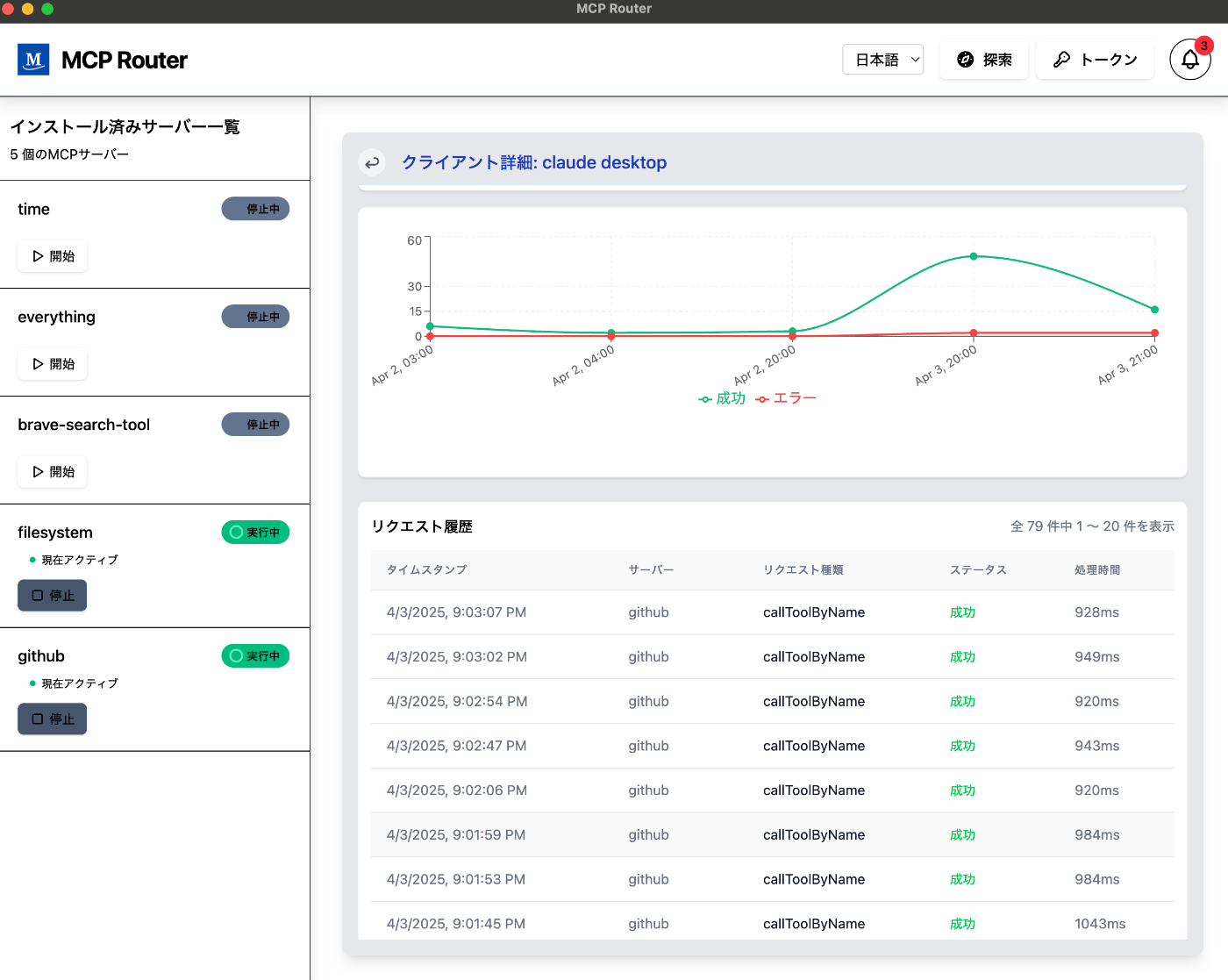Select the github server name in sidebar

pyautogui.click(x=41, y=656)
